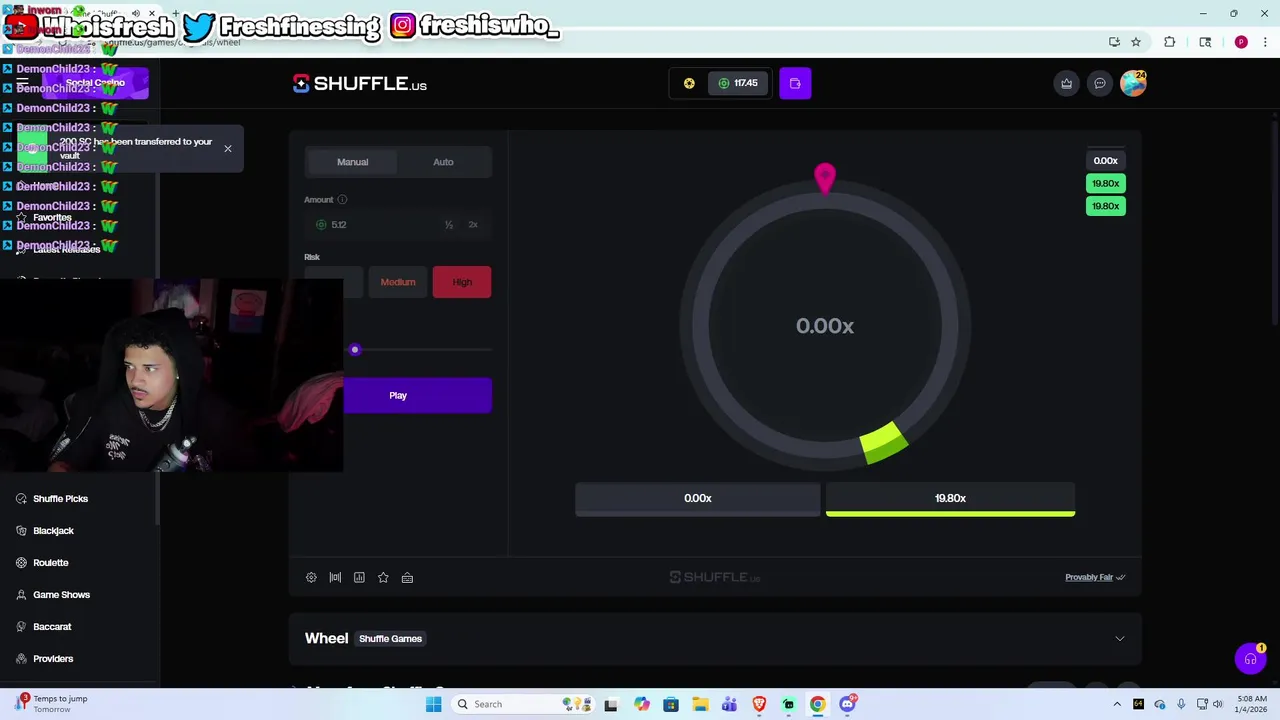Select Medium risk level
This screenshot has width=1280, height=720.
point(398,282)
